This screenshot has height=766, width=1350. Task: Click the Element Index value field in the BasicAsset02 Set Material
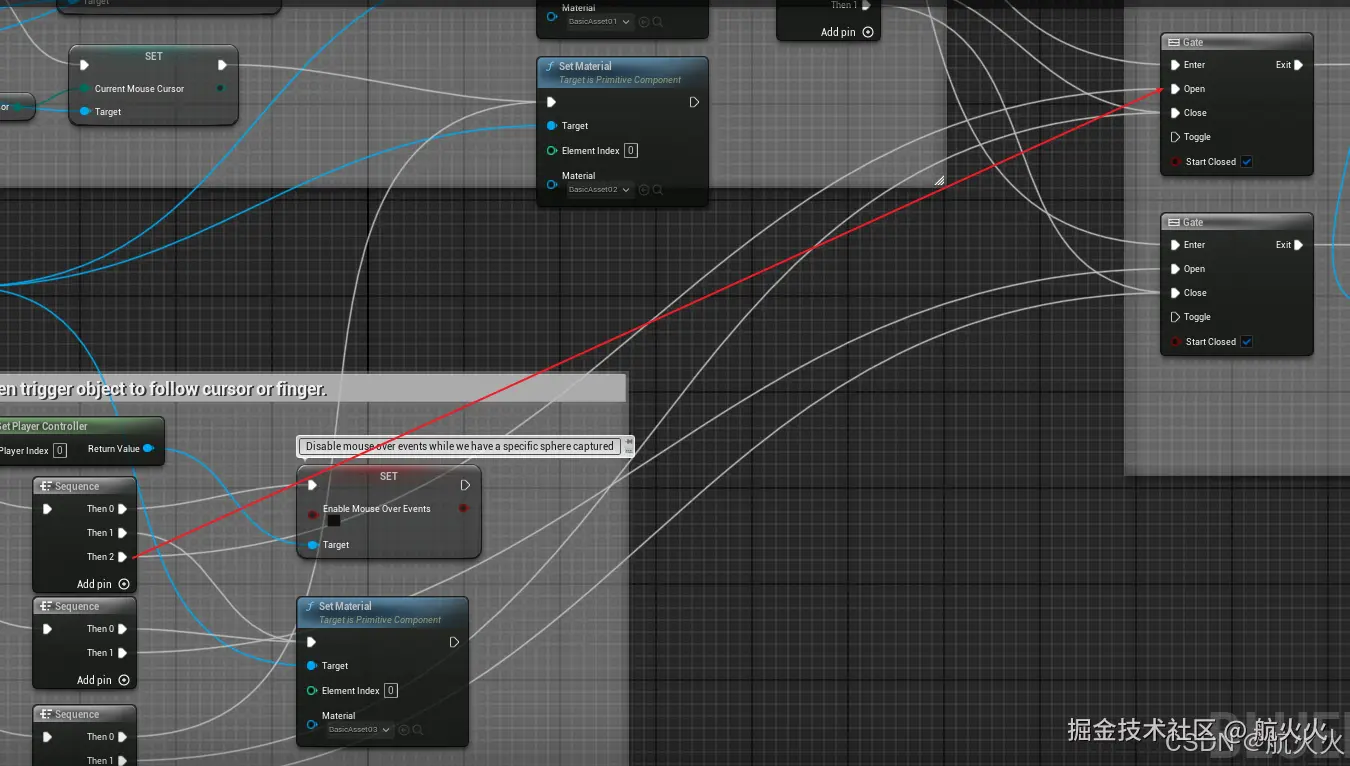631,151
